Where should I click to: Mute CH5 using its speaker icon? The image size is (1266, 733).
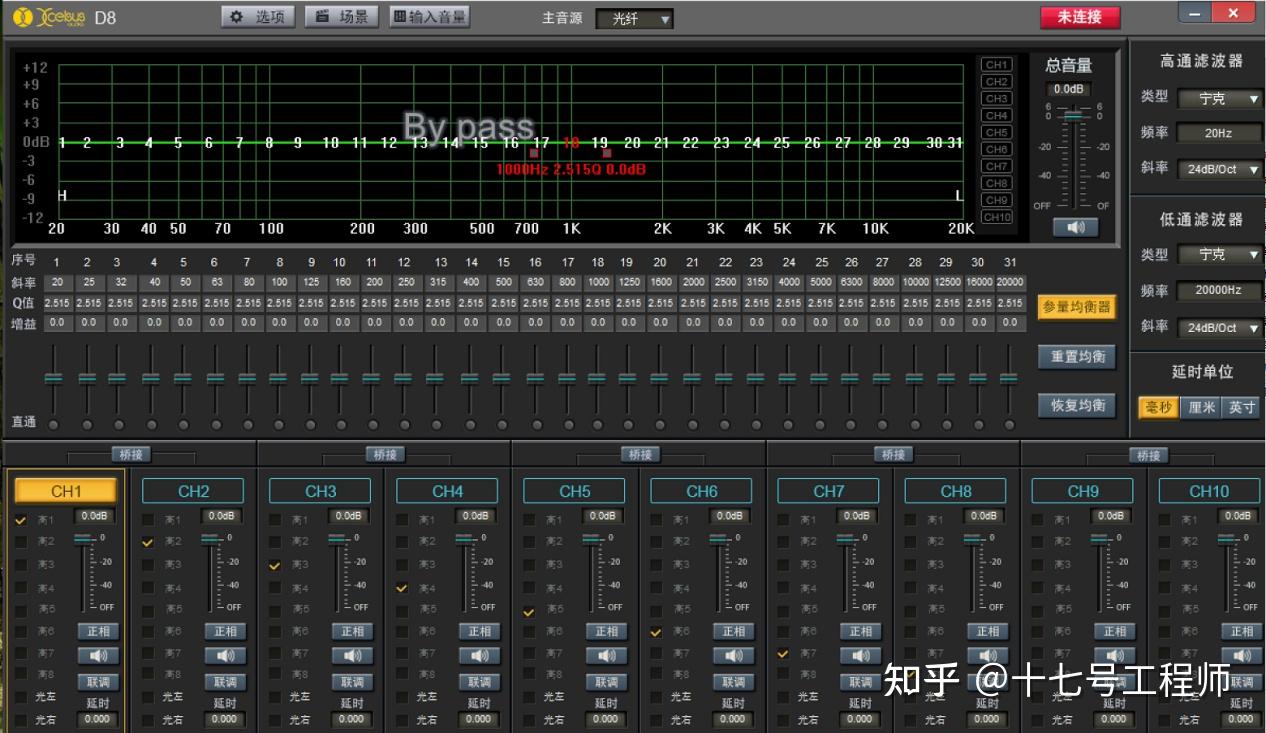pos(607,656)
